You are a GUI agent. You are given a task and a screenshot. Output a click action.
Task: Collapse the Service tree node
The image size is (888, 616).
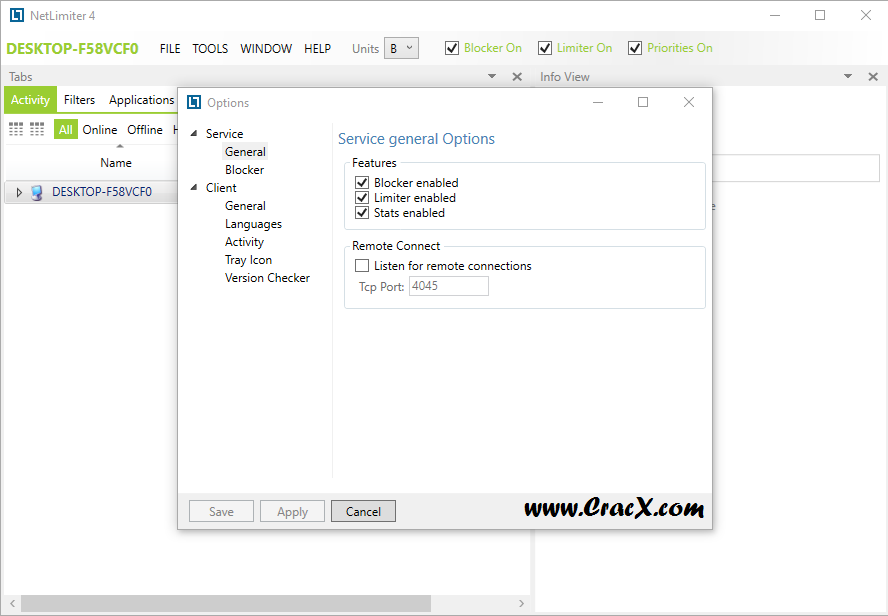194,134
